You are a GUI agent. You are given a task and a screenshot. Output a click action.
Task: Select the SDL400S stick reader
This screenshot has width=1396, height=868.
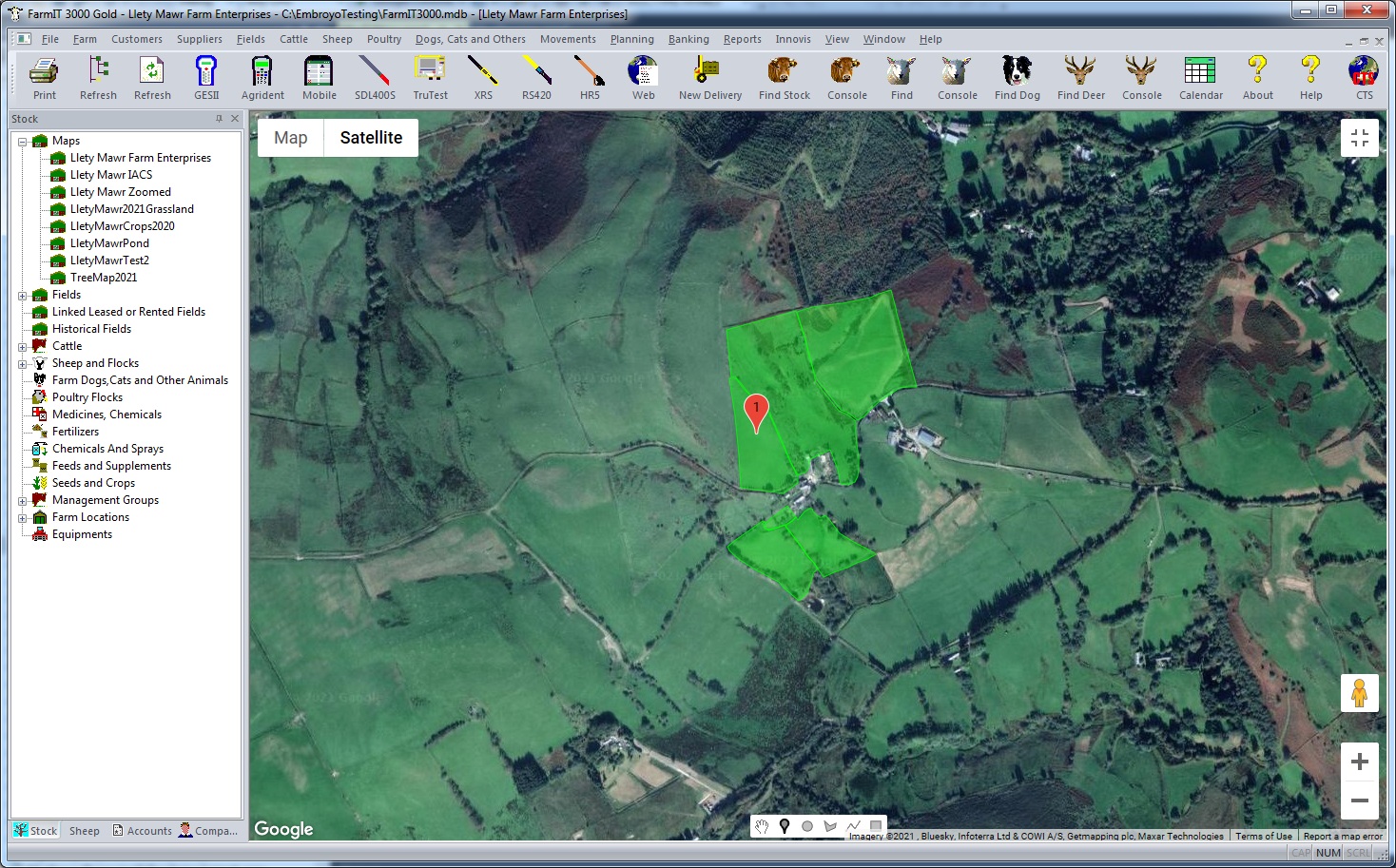click(375, 77)
